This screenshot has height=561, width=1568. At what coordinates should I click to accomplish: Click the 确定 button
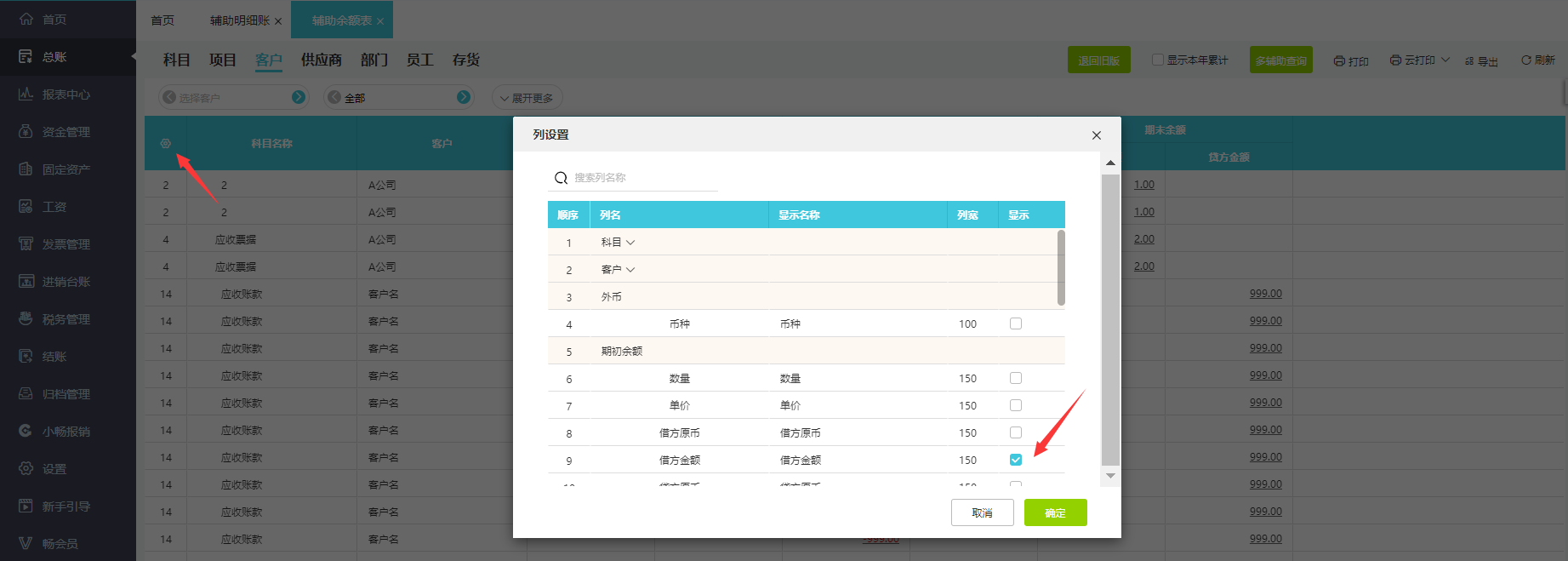click(x=1055, y=512)
